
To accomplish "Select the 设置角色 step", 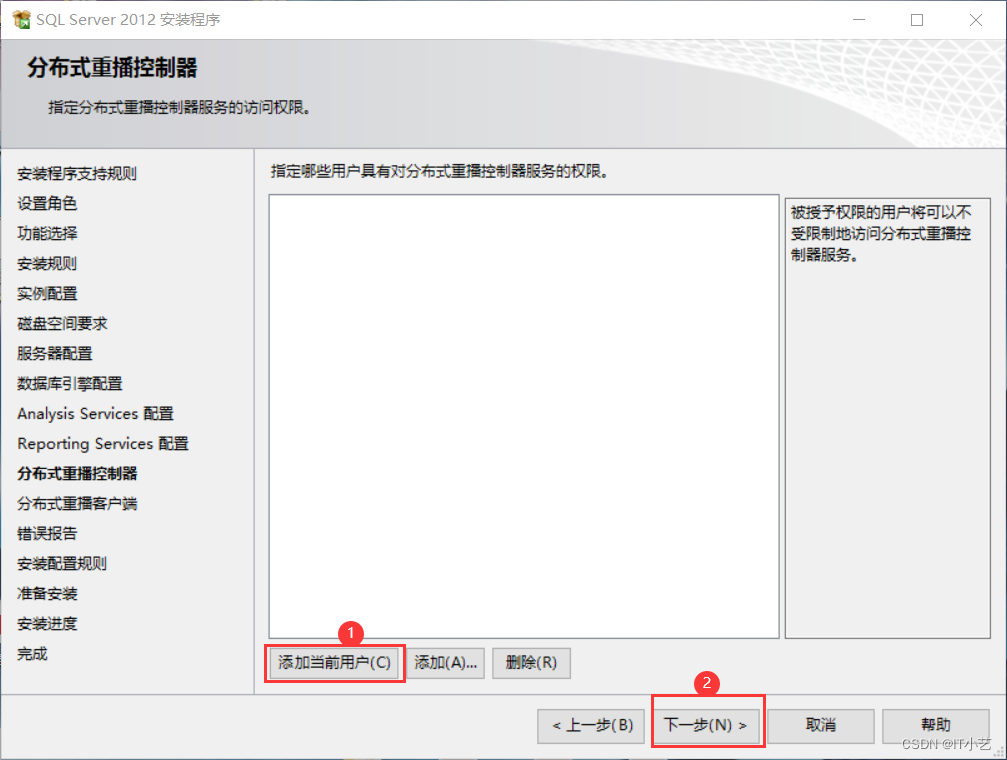I will [x=47, y=204].
